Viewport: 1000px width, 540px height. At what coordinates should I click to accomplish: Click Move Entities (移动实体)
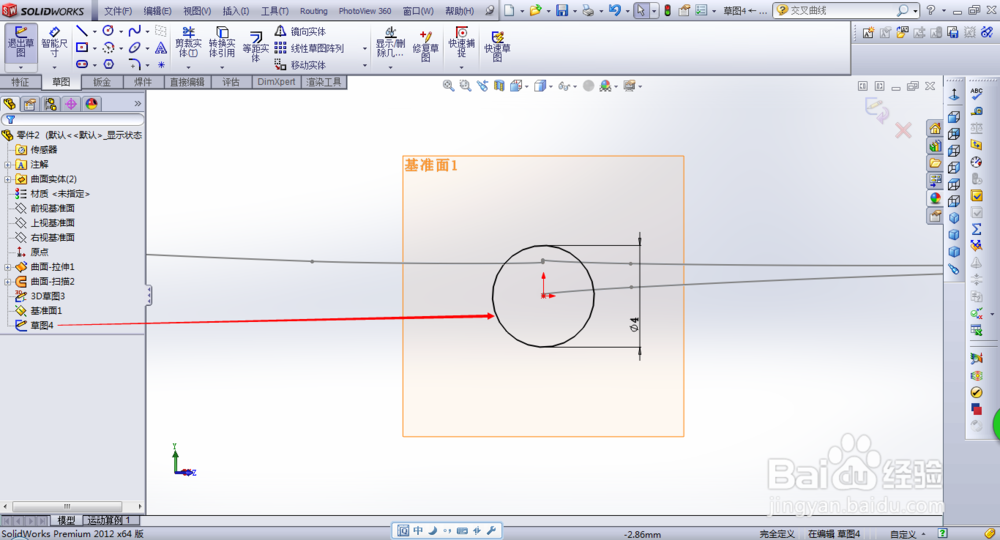click(x=300, y=65)
